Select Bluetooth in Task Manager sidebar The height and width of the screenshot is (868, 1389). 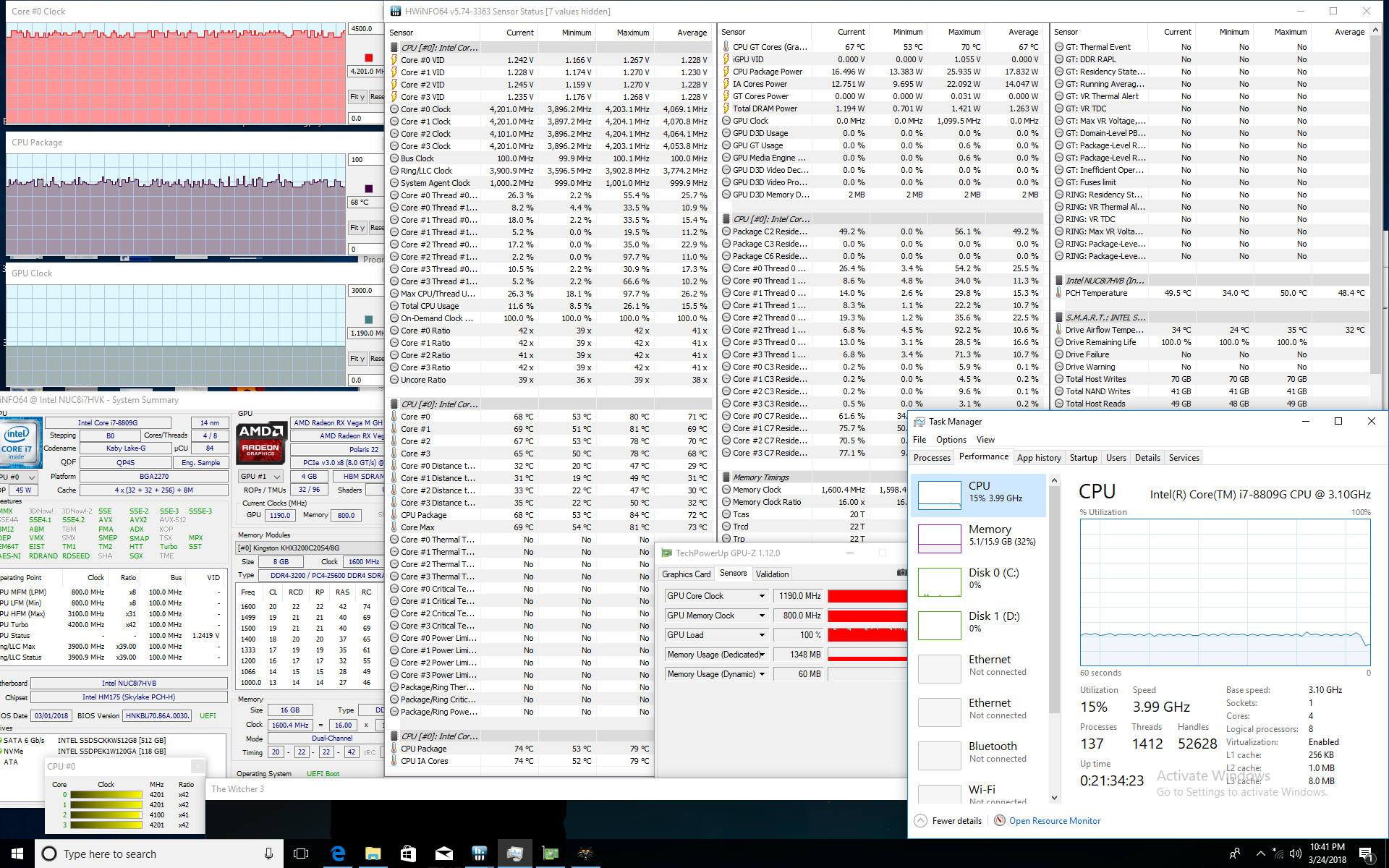(979, 755)
